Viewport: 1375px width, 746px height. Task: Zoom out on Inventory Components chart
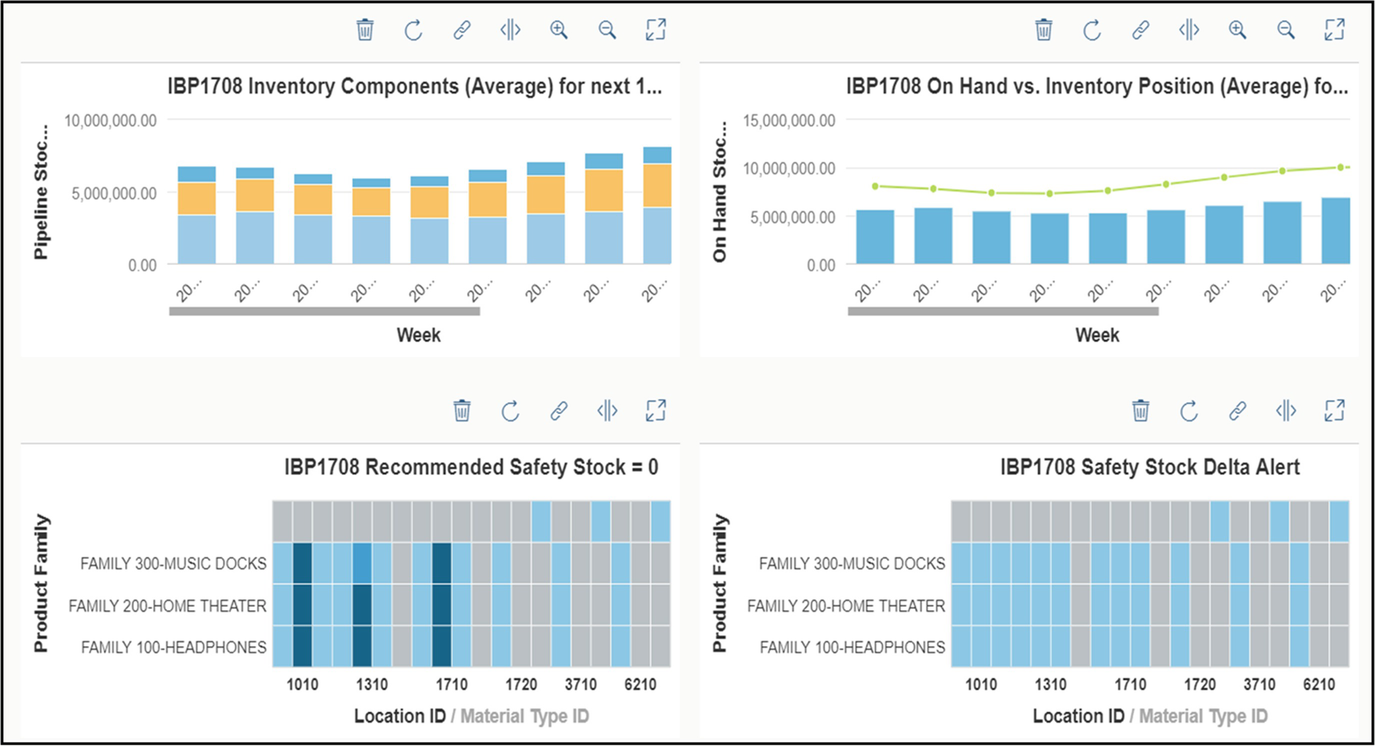coord(607,30)
